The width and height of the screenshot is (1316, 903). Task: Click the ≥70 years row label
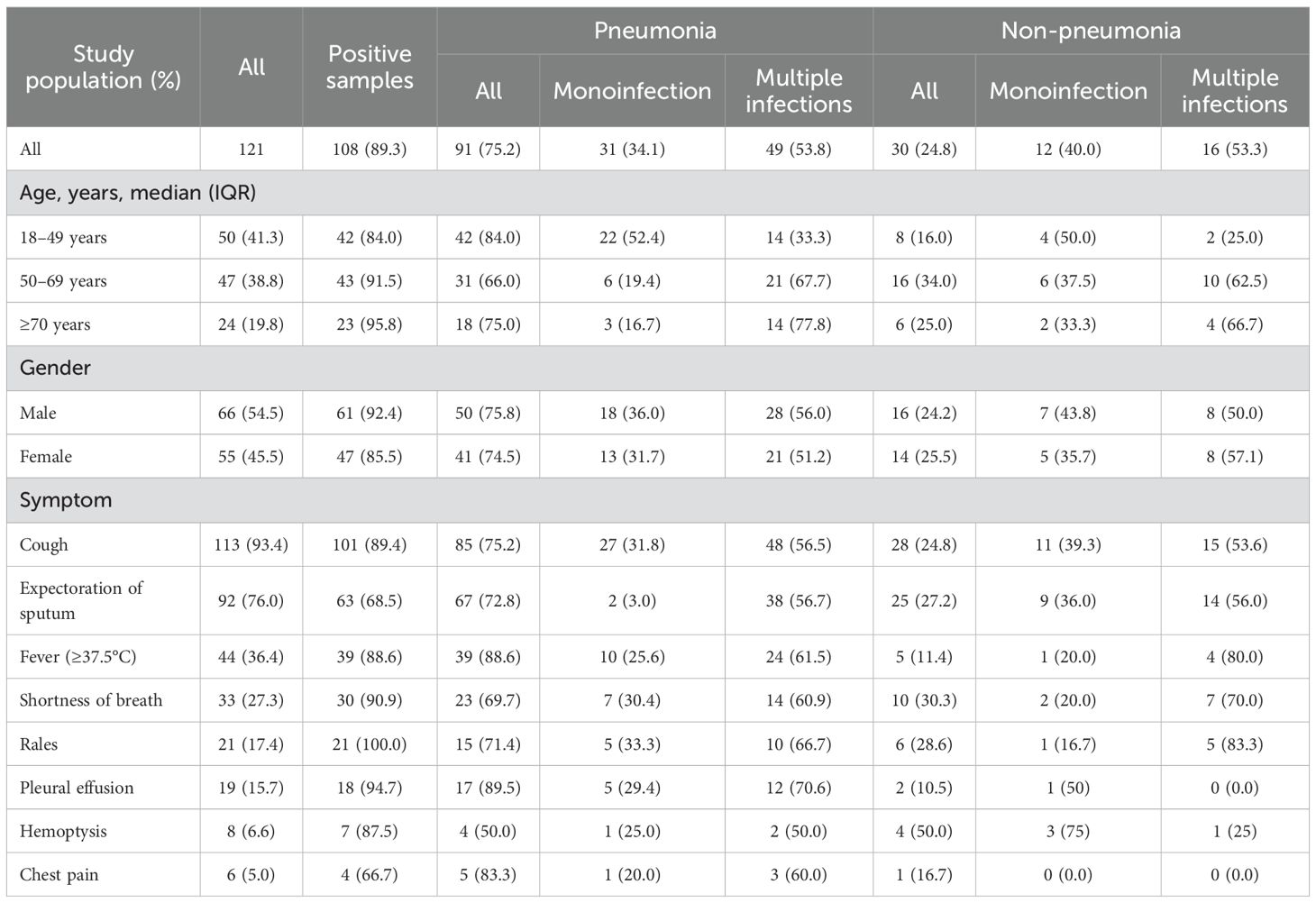point(55,324)
